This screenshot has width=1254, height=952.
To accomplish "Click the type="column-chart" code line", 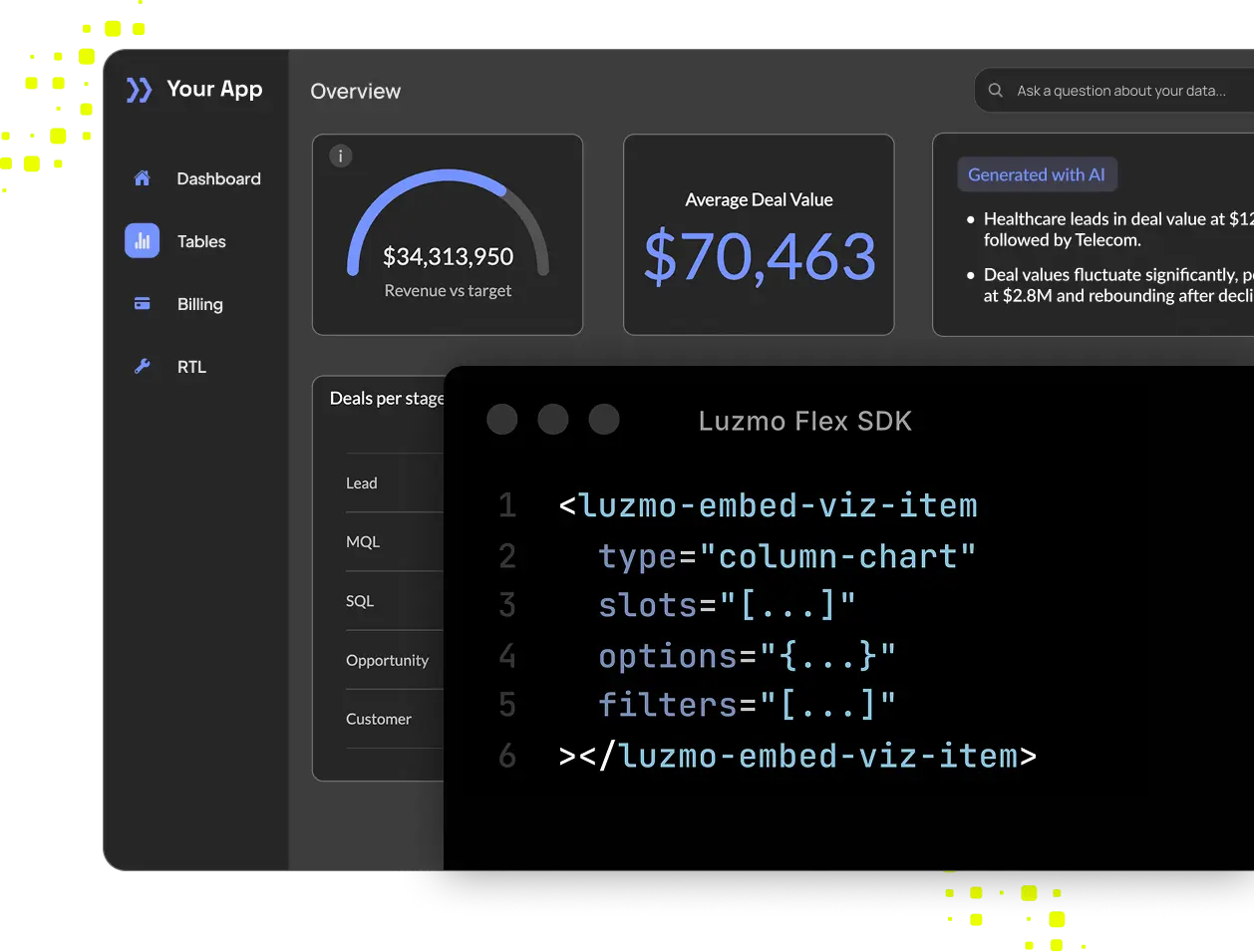I will 787,556.
